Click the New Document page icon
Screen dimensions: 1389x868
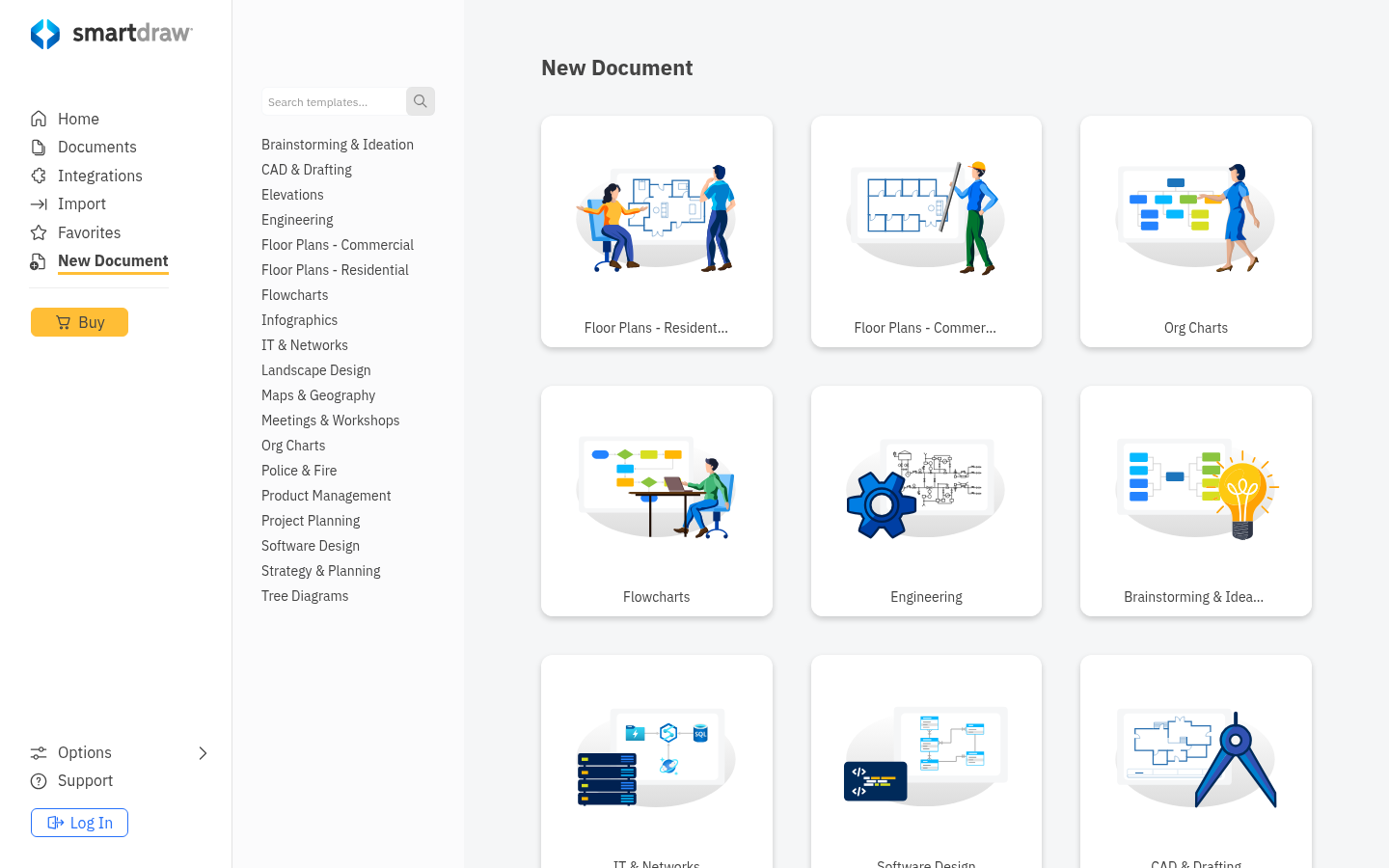click(x=39, y=261)
